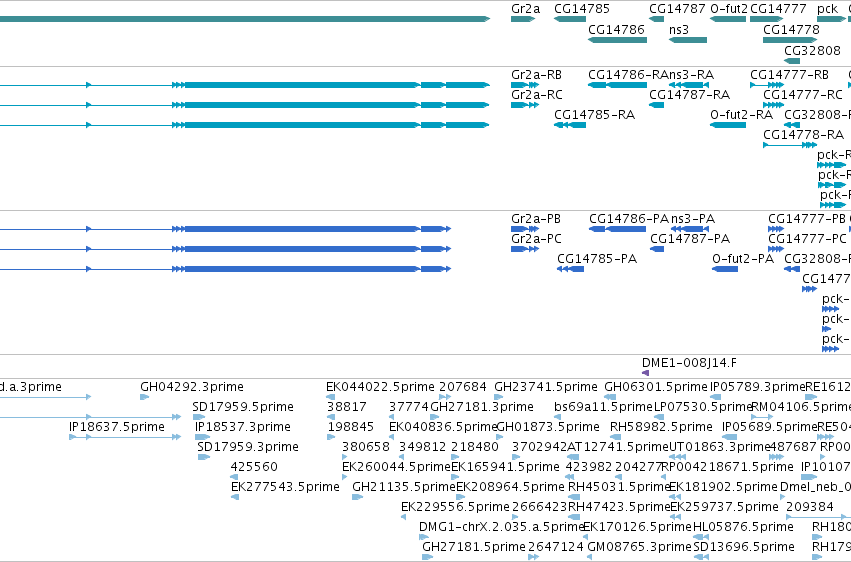
Task: Click the Gr2a-PC protein label
Action: pyautogui.click(x=536, y=239)
